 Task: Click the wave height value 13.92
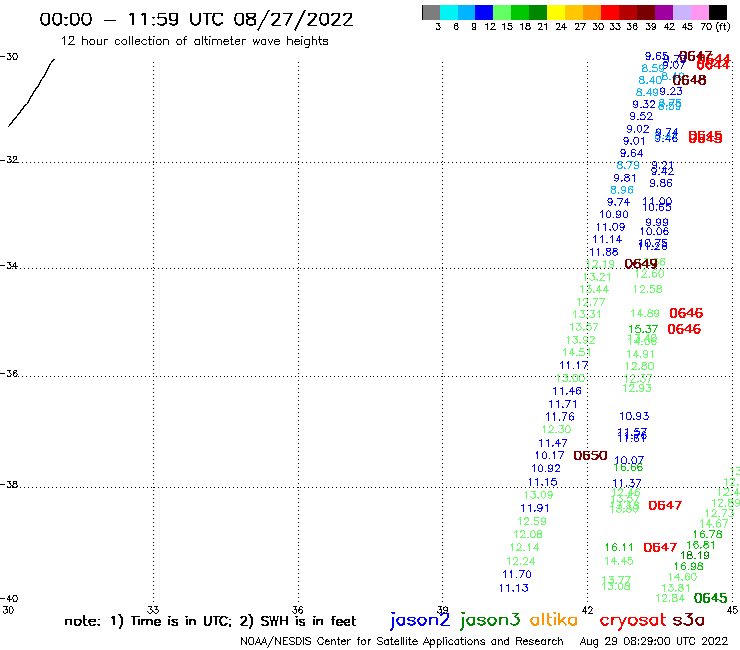580,340
